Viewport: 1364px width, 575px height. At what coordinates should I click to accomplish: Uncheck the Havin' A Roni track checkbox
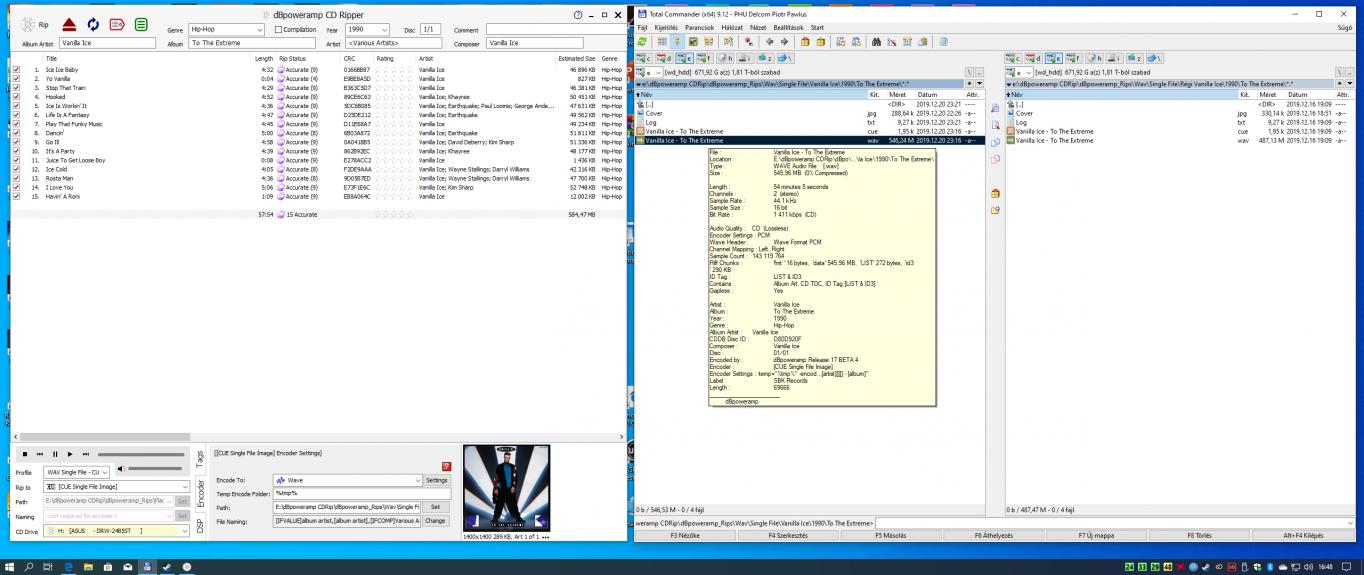(16, 196)
